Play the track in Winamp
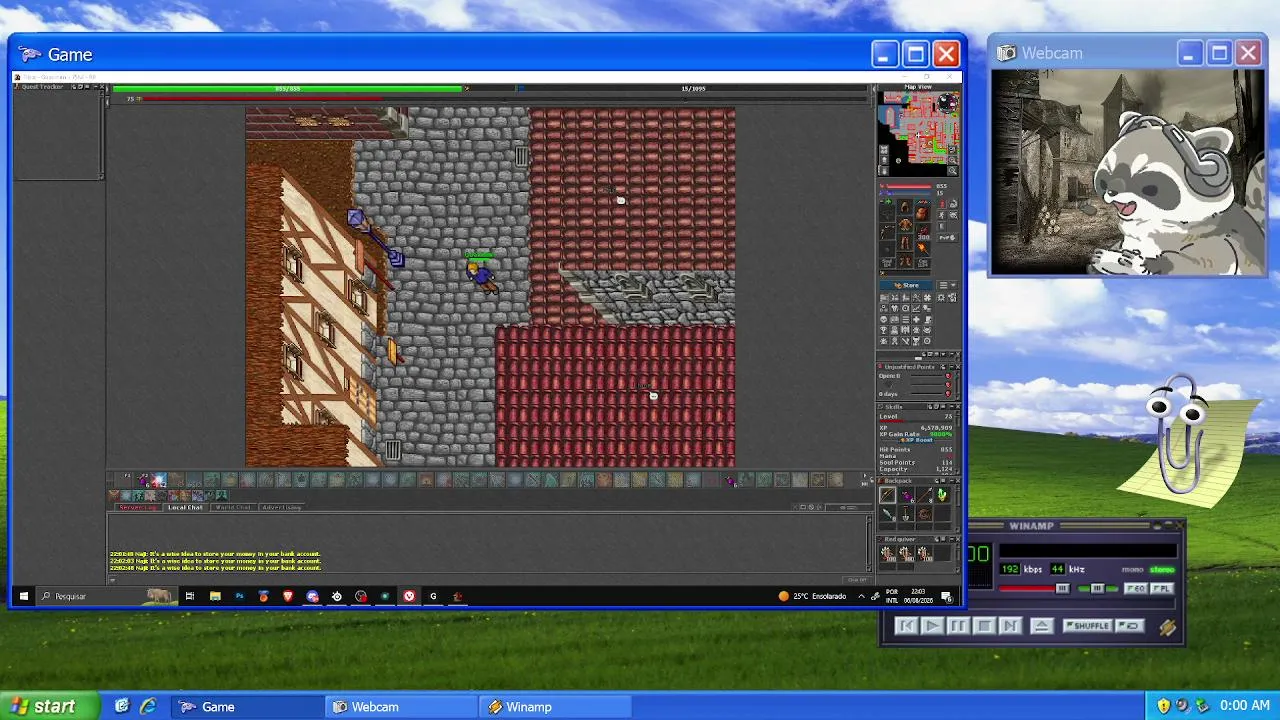The width and height of the screenshot is (1280, 720). (x=931, y=626)
